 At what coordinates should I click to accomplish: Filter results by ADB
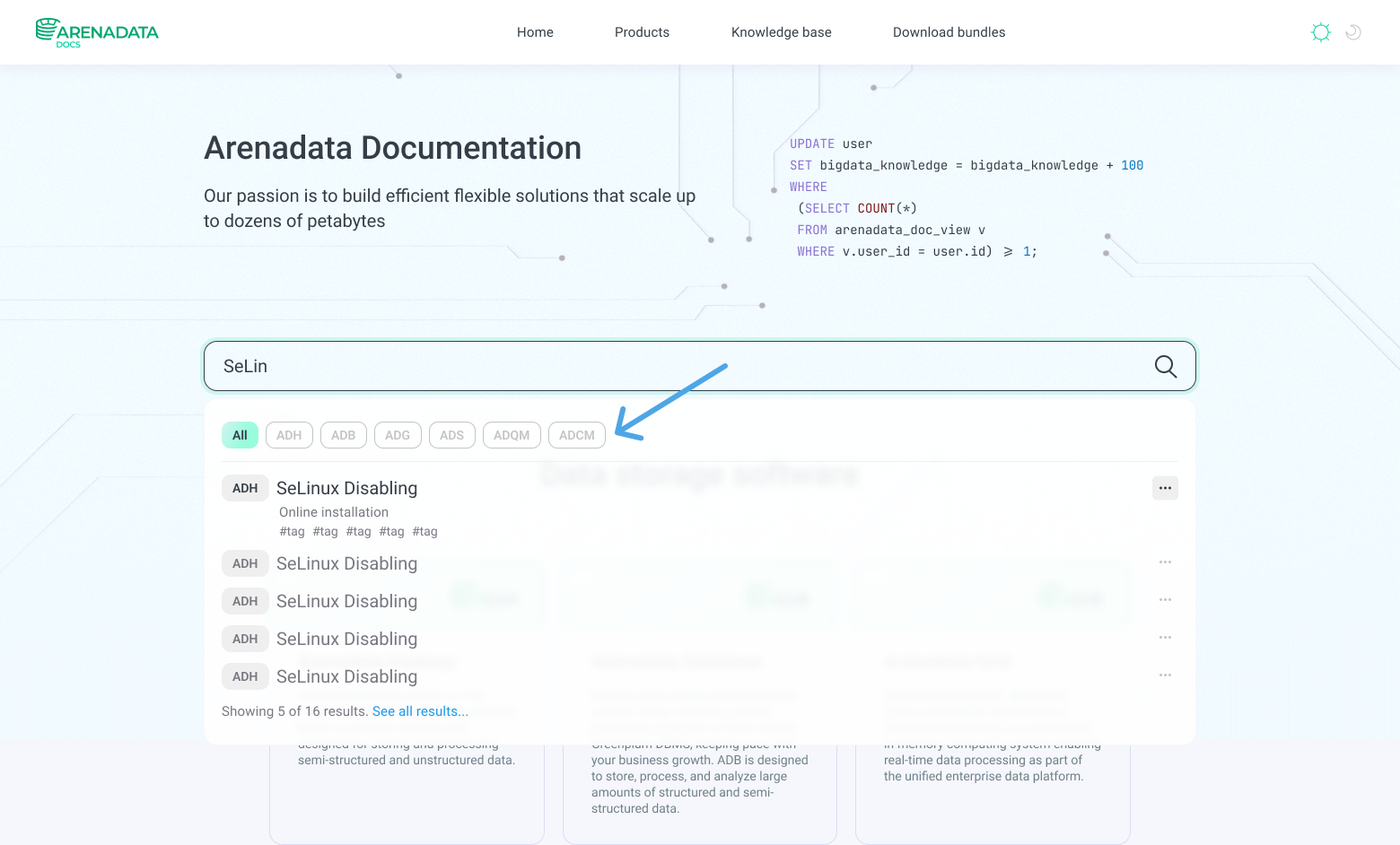click(x=344, y=435)
